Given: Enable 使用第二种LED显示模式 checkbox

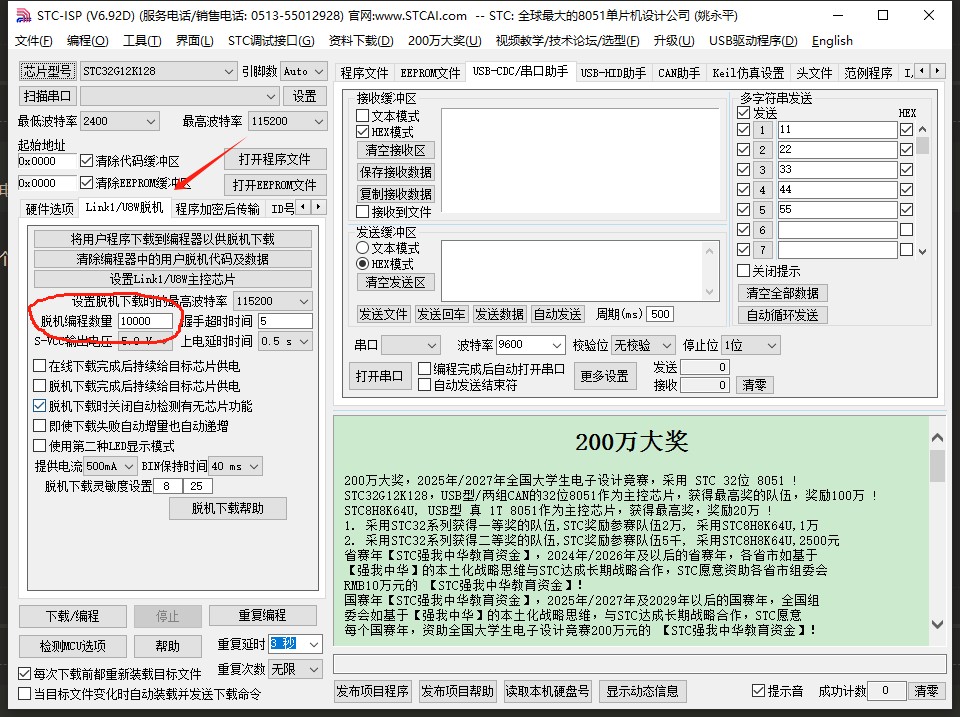Looking at the screenshot, I should click(x=40, y=446).
